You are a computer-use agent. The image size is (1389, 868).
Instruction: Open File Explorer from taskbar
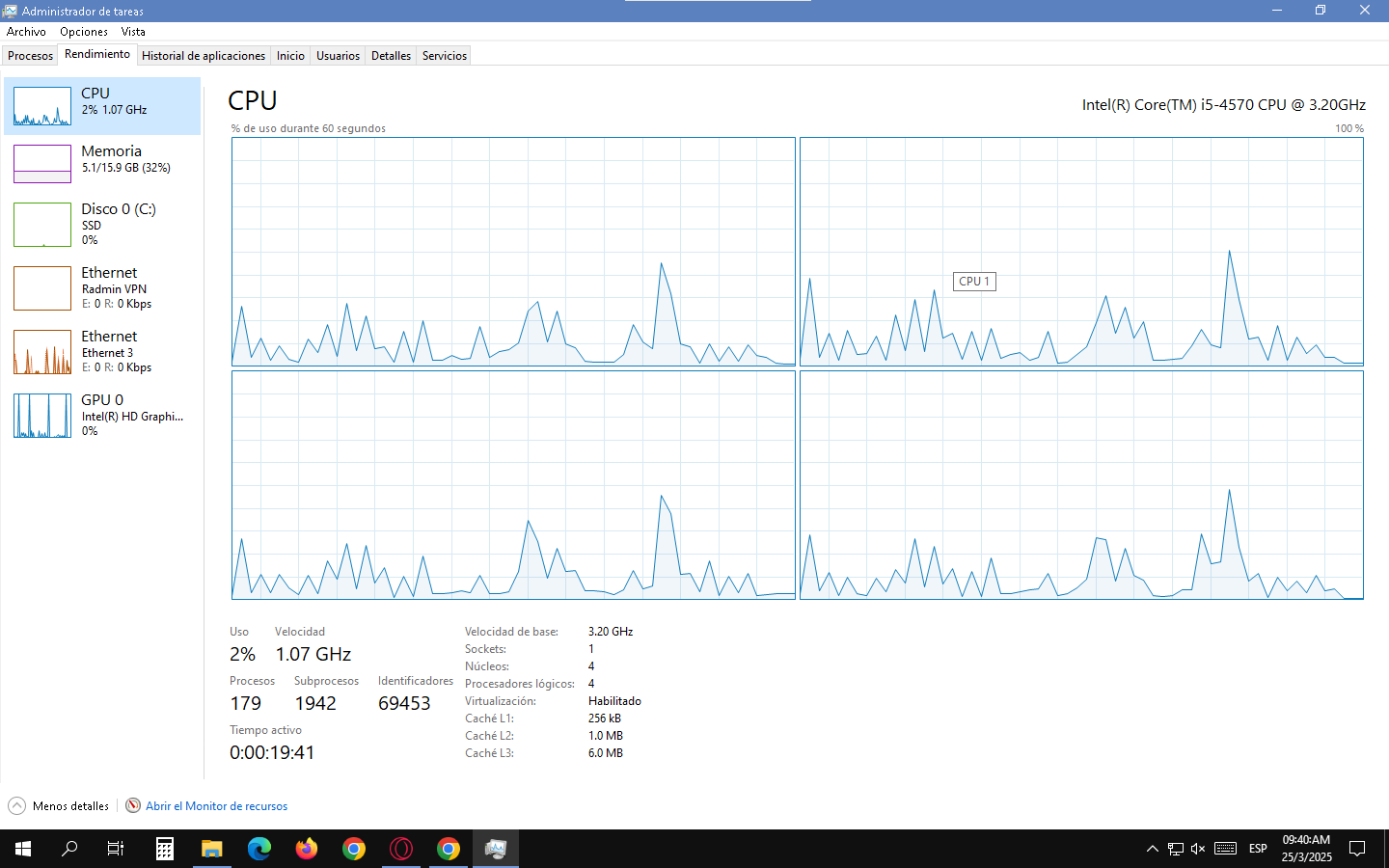point(212,849)
